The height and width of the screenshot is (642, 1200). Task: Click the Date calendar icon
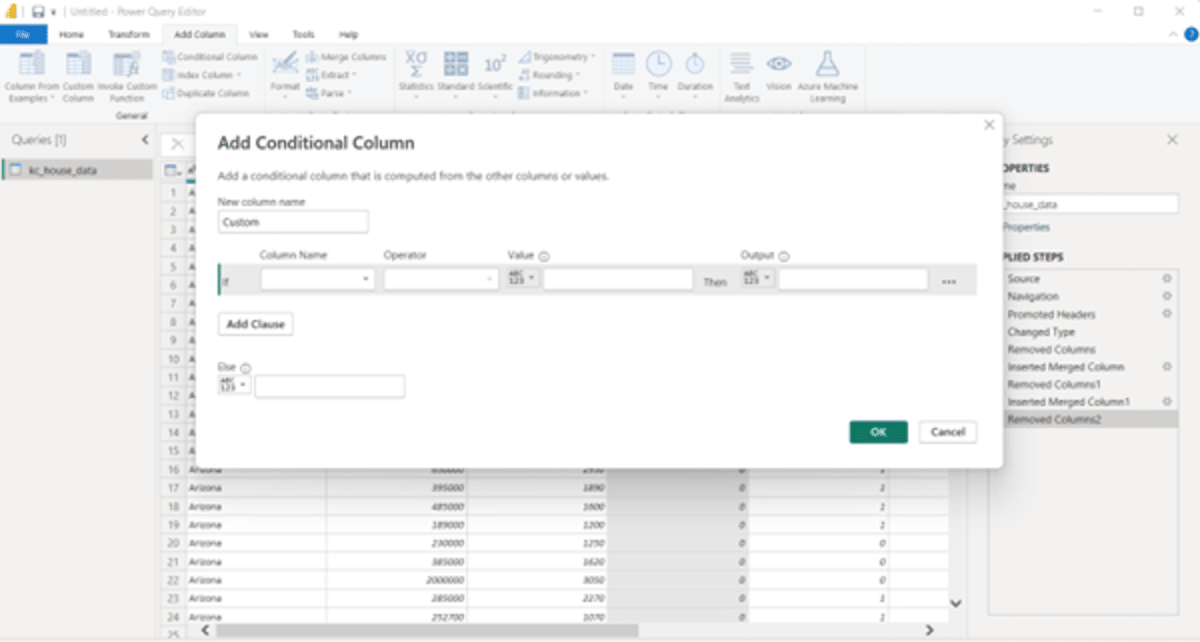pos(623,64)
